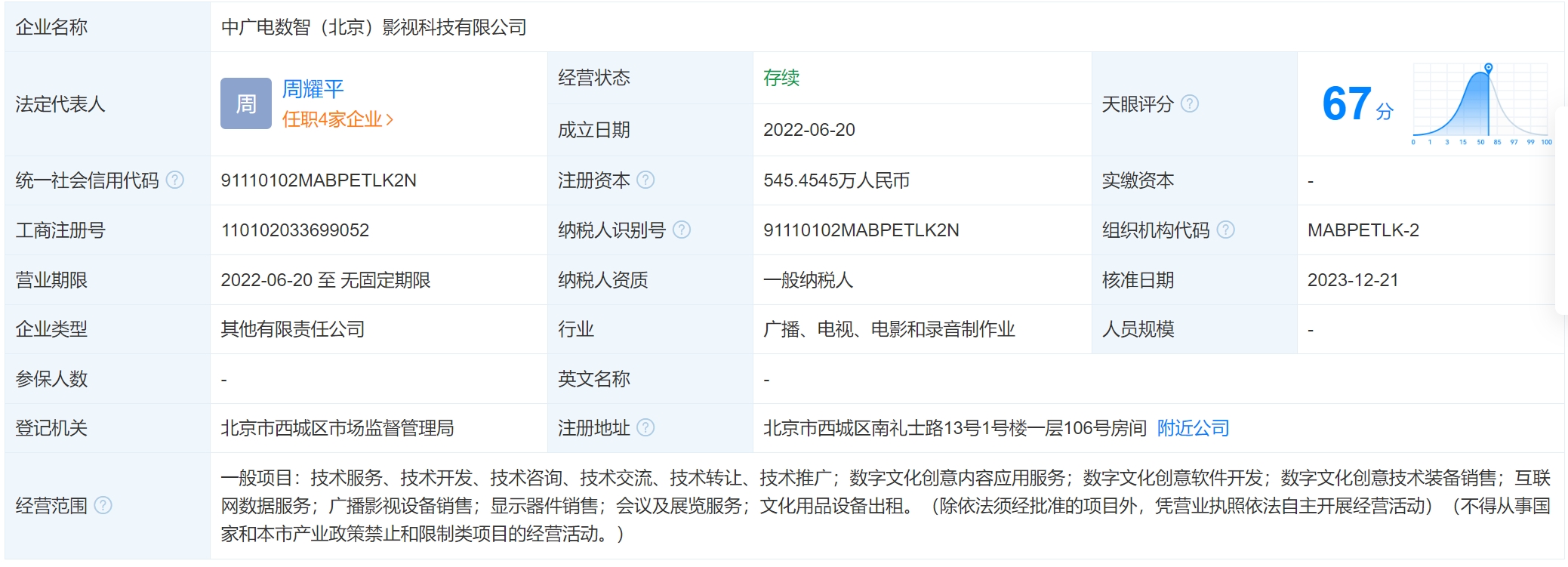Click credit code value beside 统一社会信用代码
This screenshot has width=1568, height=567.
click(319, 180)
